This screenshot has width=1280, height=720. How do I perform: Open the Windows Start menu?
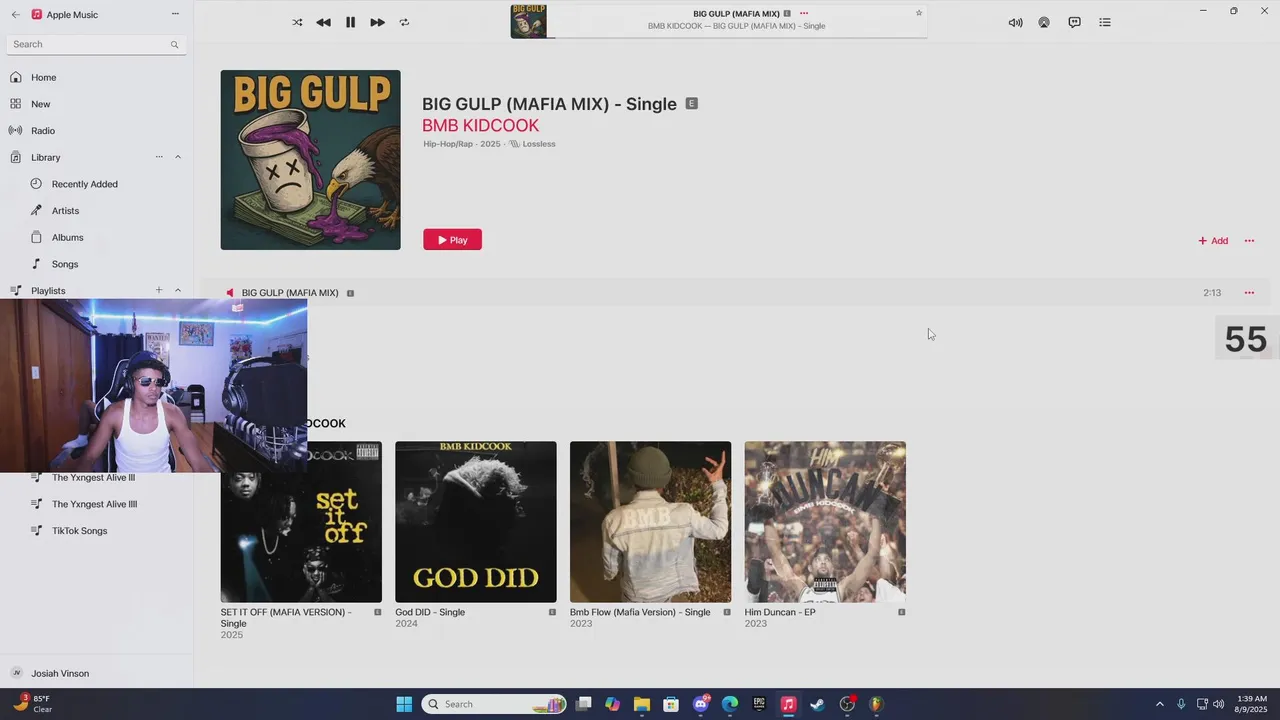click(x=404, y=704)
